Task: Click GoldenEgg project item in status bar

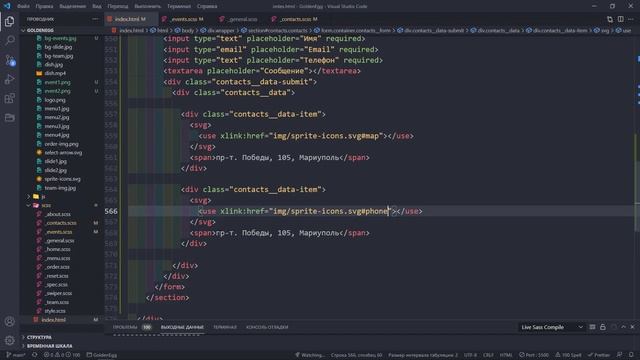Action: coord(102,355)
